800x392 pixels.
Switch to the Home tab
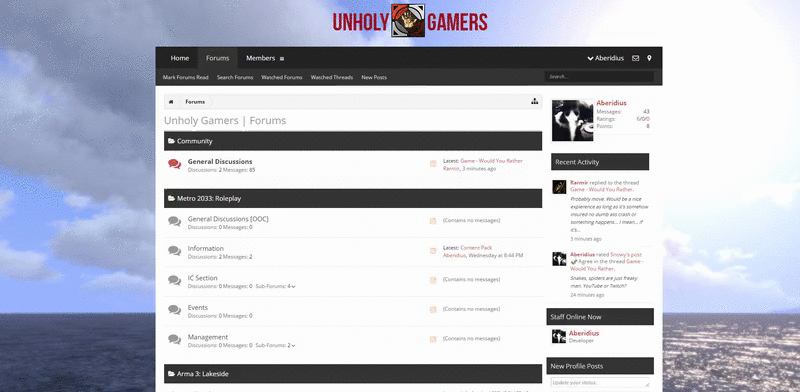[180, 58]
